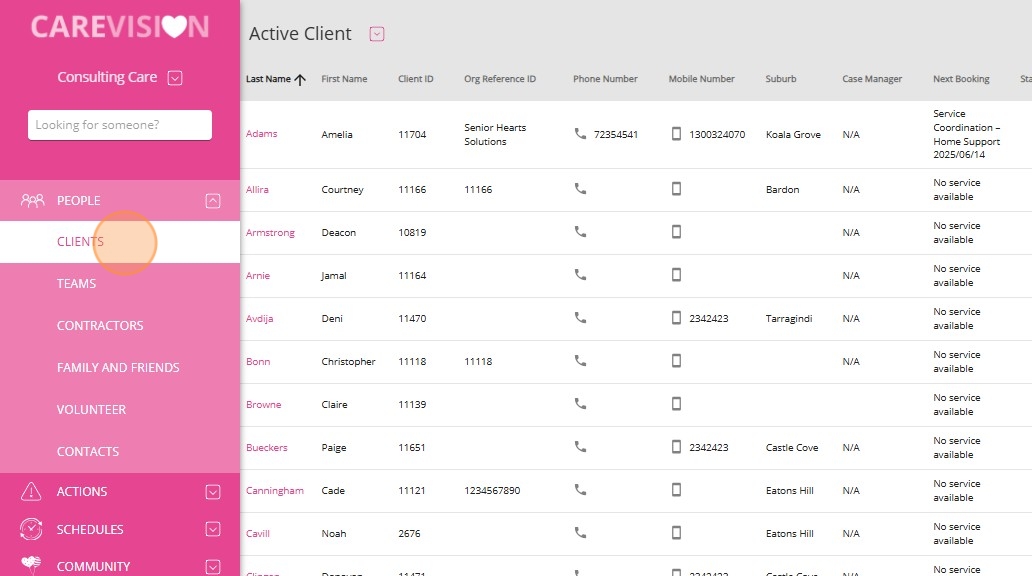Focus the 'Looking for someone?' search box
The image size is (1032, 576).
[120, 125]
